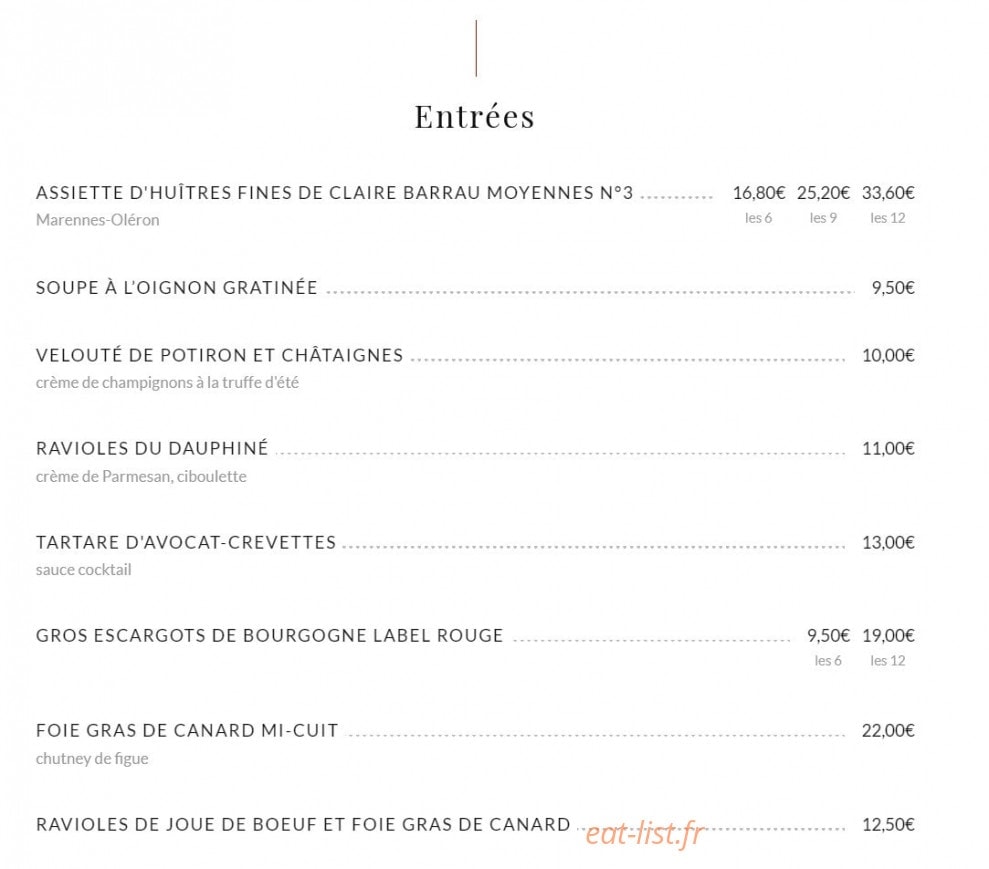Click the 11,00€ ravioles price

point(888,448)
